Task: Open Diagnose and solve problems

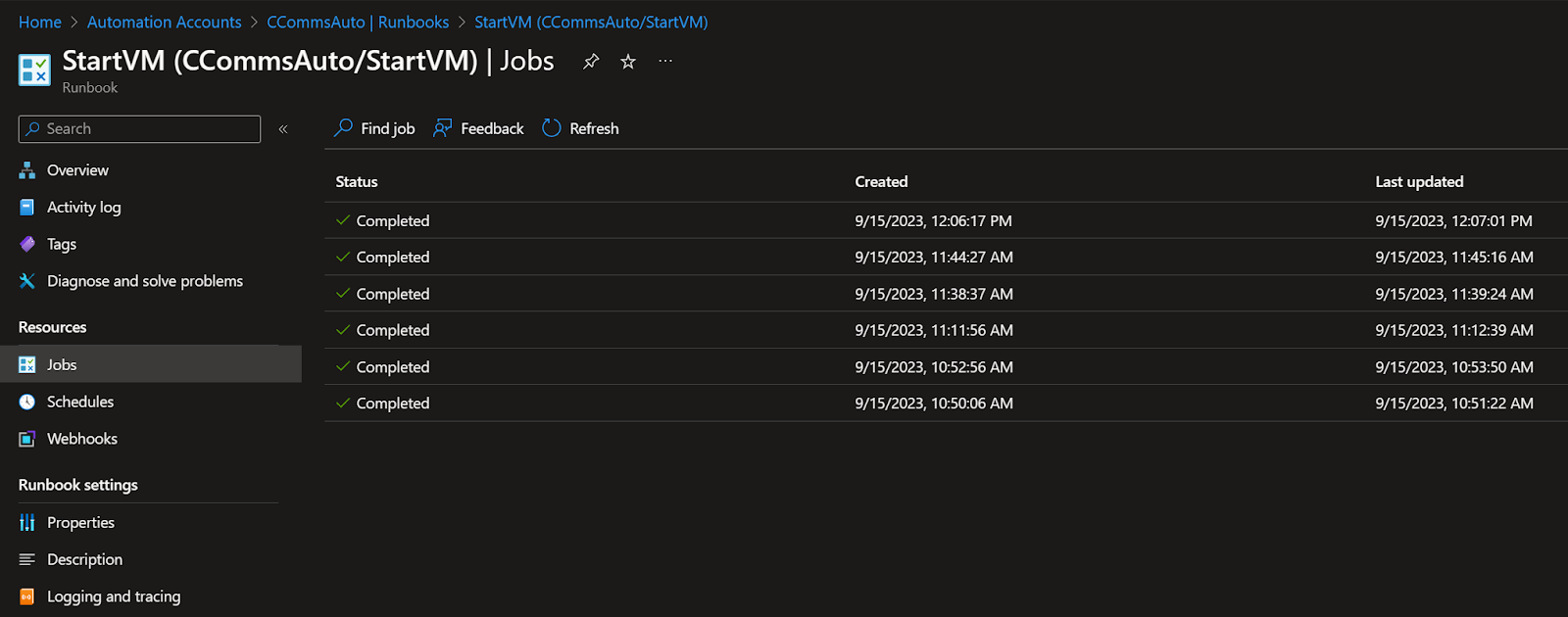Action: (x=145, y=281)
